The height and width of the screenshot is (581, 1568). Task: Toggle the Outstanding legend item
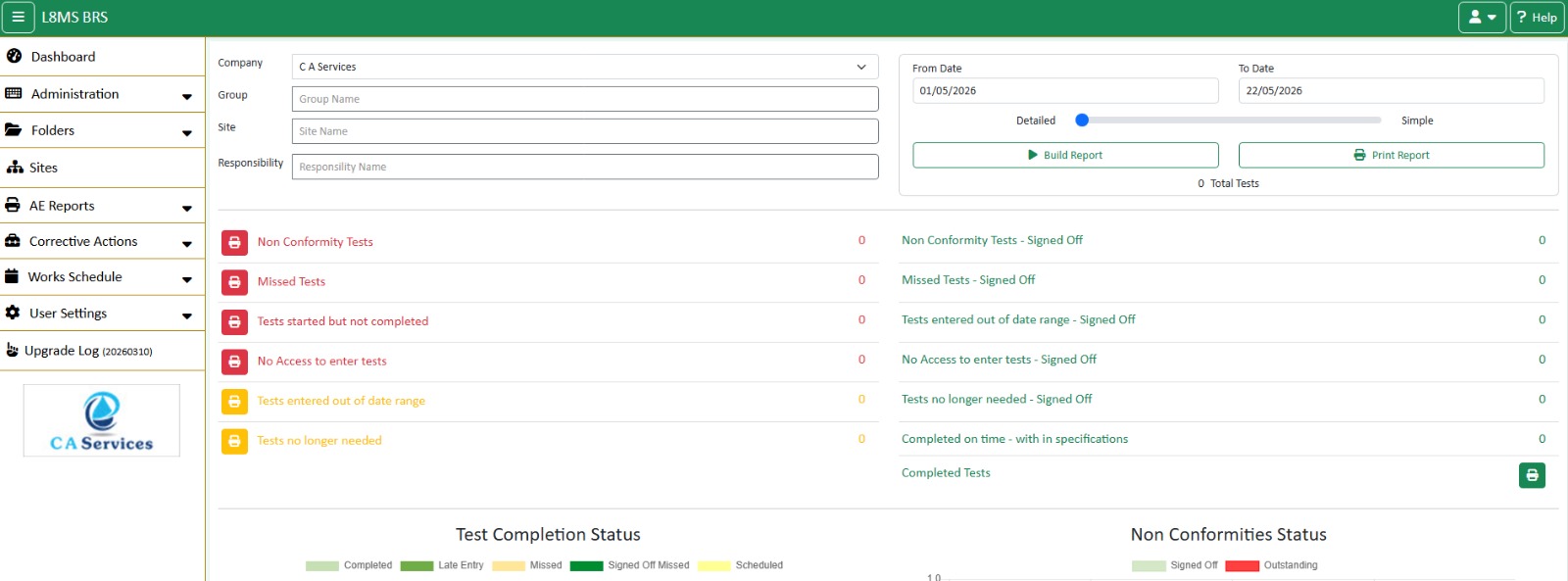point(1271,565)
